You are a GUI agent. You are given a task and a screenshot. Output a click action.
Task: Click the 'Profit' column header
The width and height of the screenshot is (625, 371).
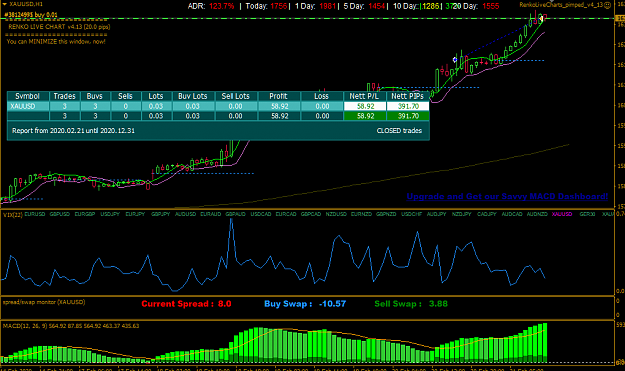click(279, 96)
